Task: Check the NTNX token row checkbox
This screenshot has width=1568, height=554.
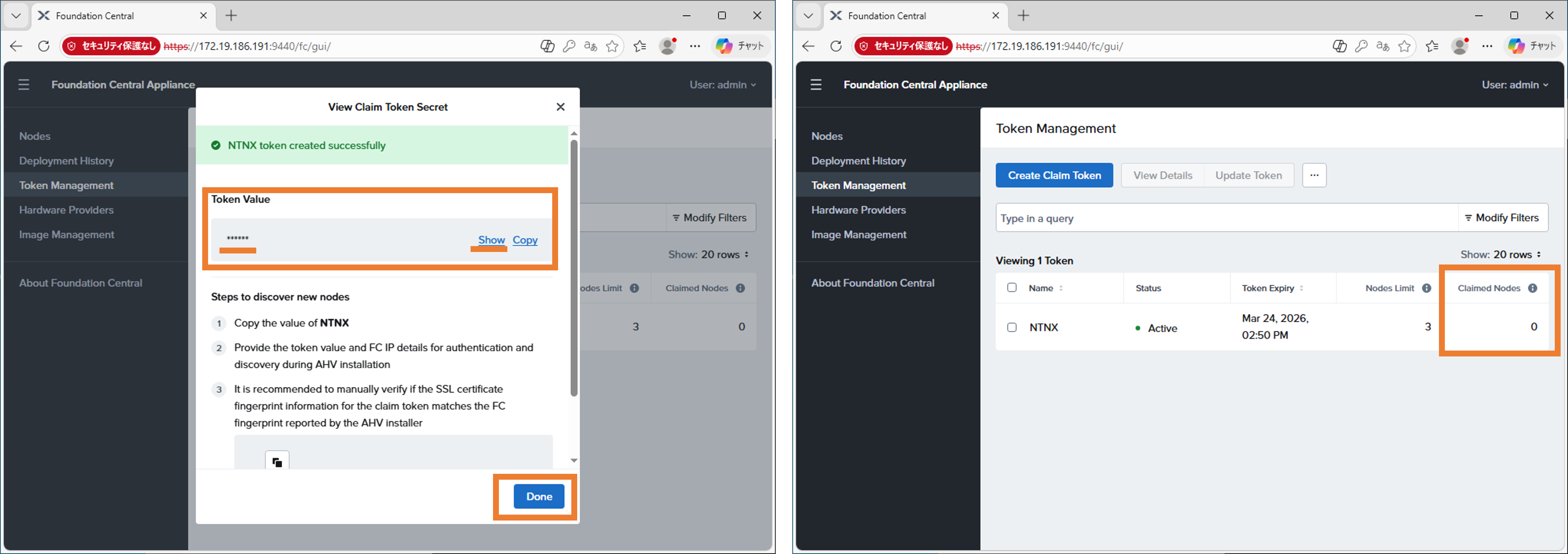Action: tap(1012, 327)
